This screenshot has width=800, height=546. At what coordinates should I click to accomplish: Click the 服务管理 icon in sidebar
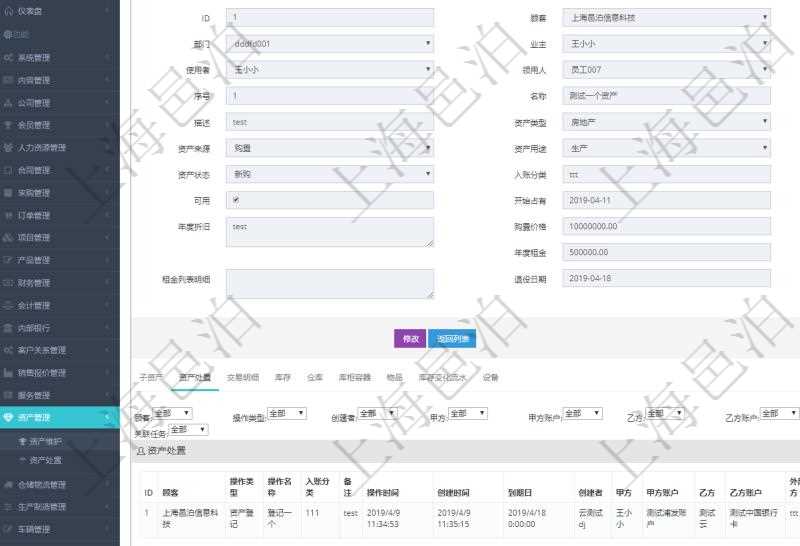coord(8,395)
